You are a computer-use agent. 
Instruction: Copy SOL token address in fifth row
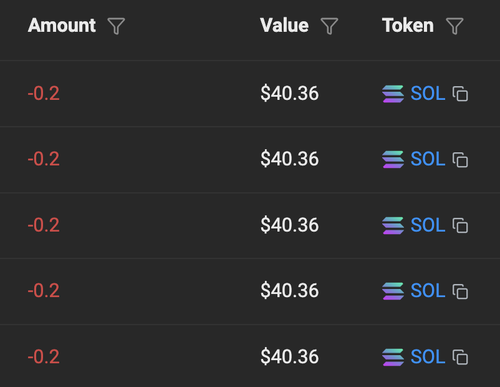[460, 357]
